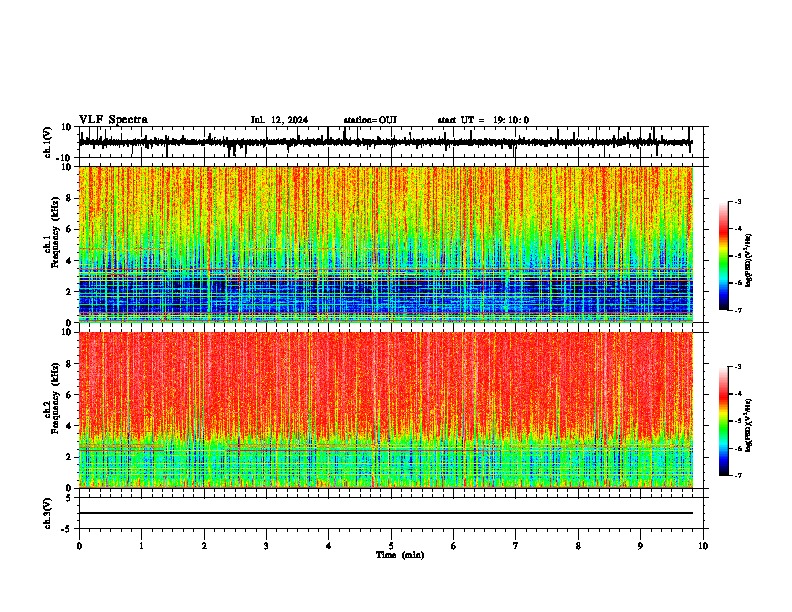Click the "-7" label on ch.2 colorbar
Image resolution: width=792 pixels, height=612 pixels.
pyautogui.click(x=736, y=475)
